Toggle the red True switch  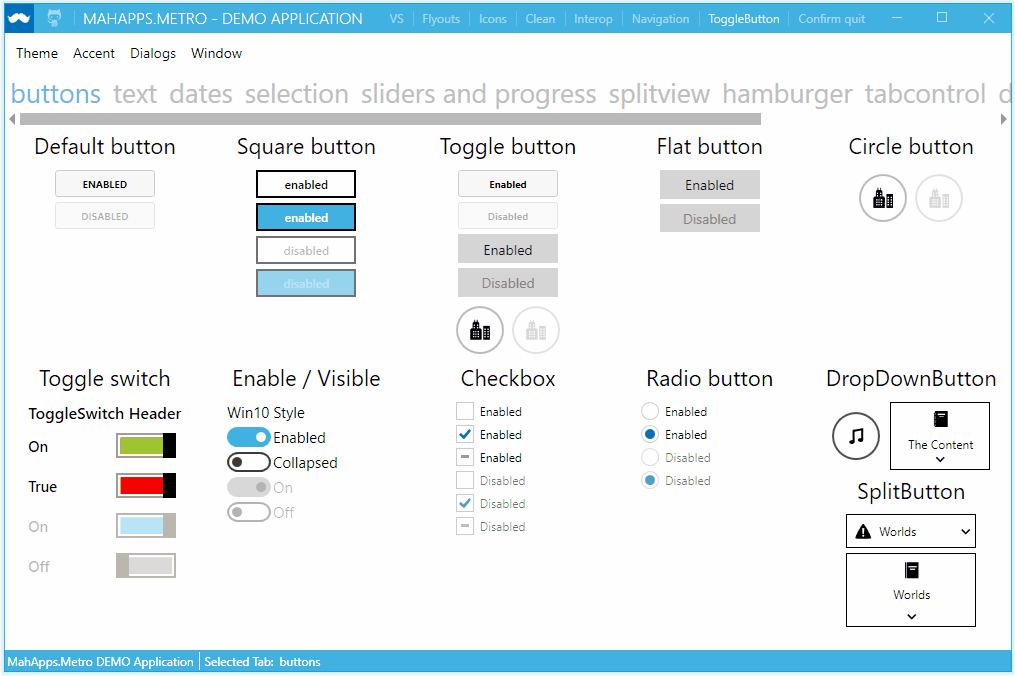146,486
